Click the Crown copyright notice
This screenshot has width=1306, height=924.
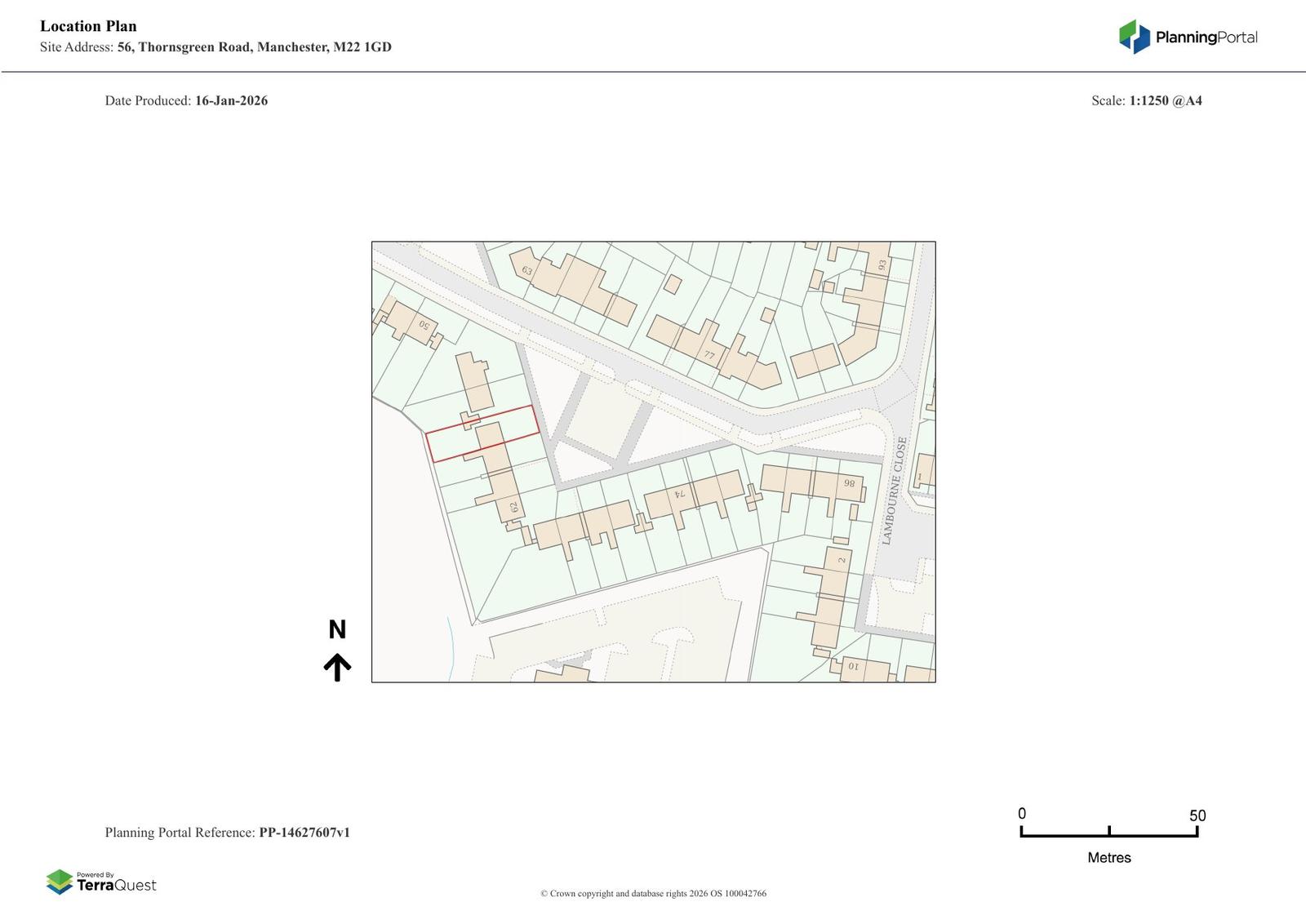[x=653, y=893]
